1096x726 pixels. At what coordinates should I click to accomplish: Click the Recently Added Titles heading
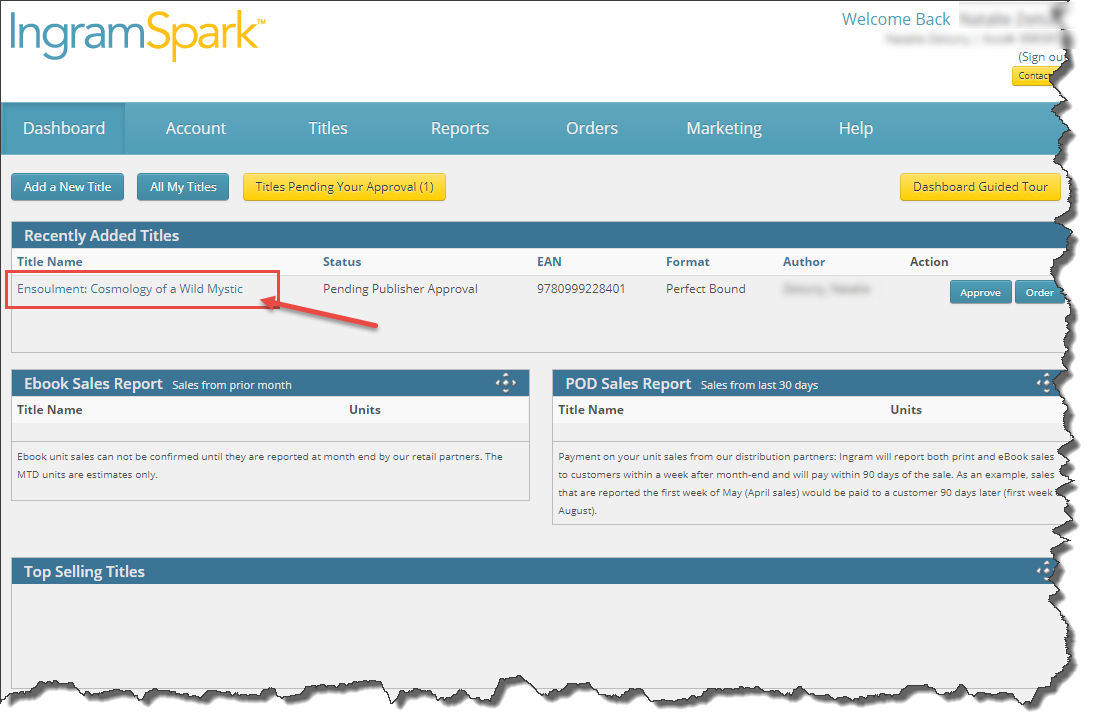[101, 236]
